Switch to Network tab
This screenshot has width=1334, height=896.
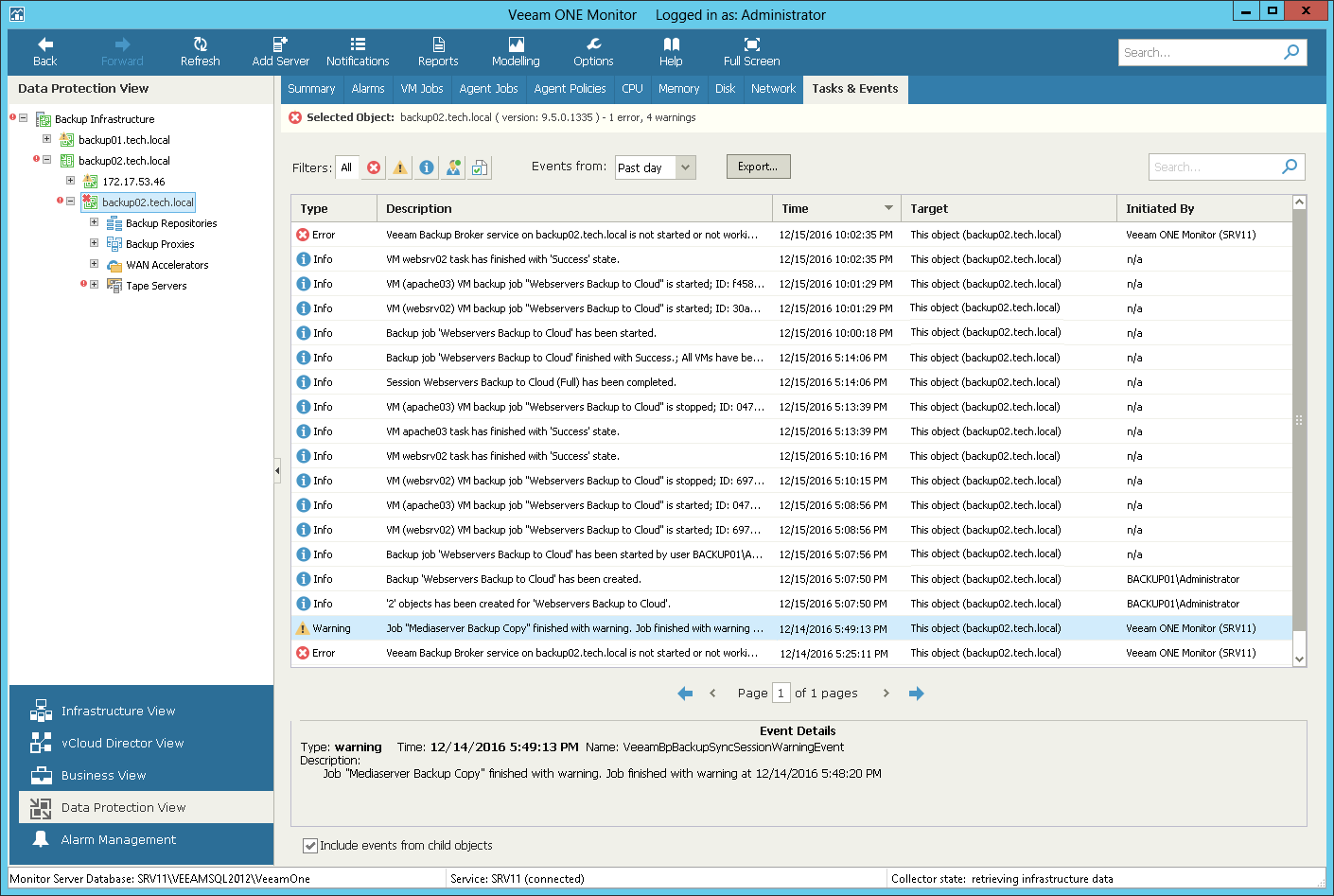tap(773, 89)
